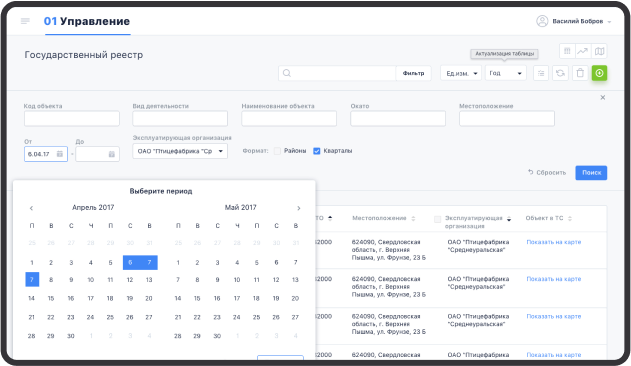
Task: Go to next month arrow
Action: point(299,208)
